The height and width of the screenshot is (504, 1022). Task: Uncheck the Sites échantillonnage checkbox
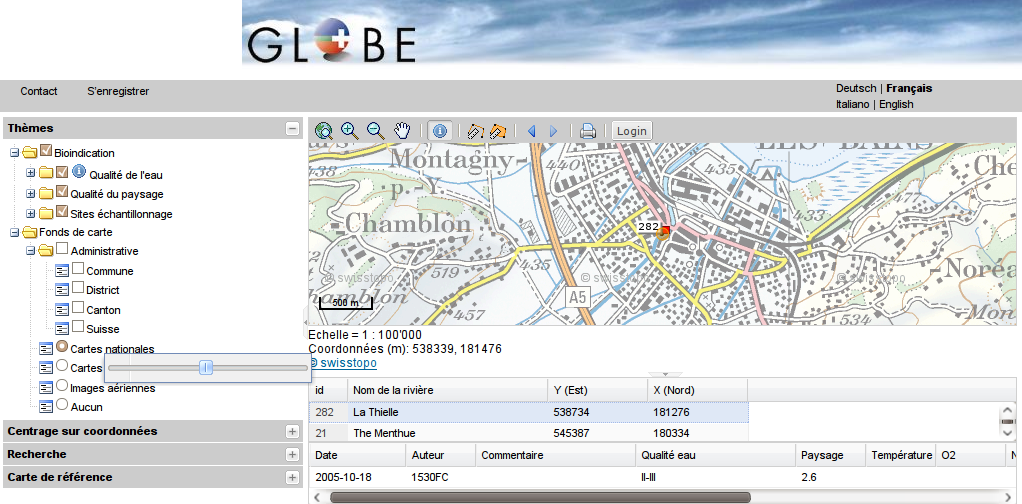tap(62, 211)
